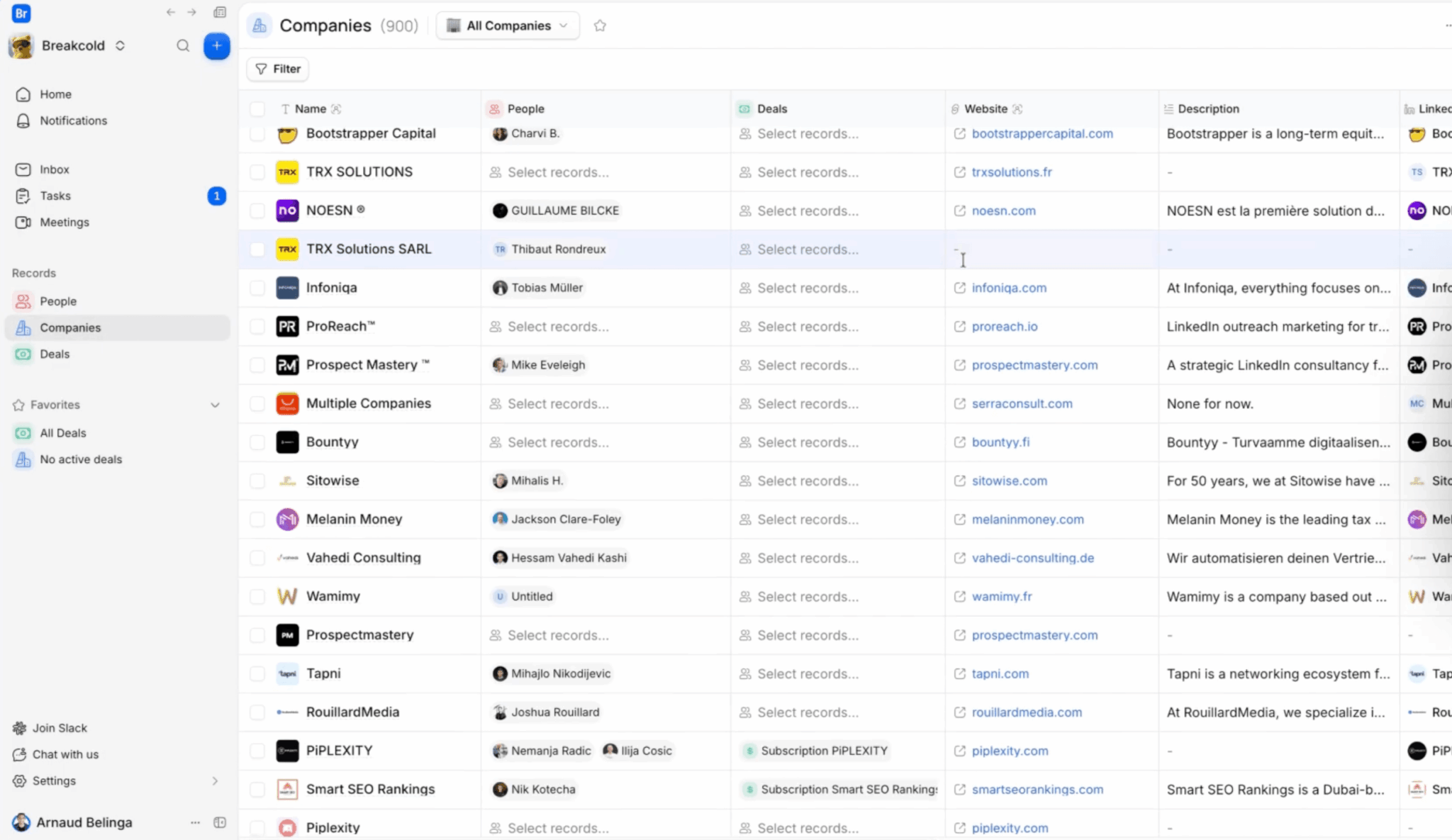The width and height of the screenshot is (1452, 840).
Task: Click the Description column header
Action: [1279, 109]
